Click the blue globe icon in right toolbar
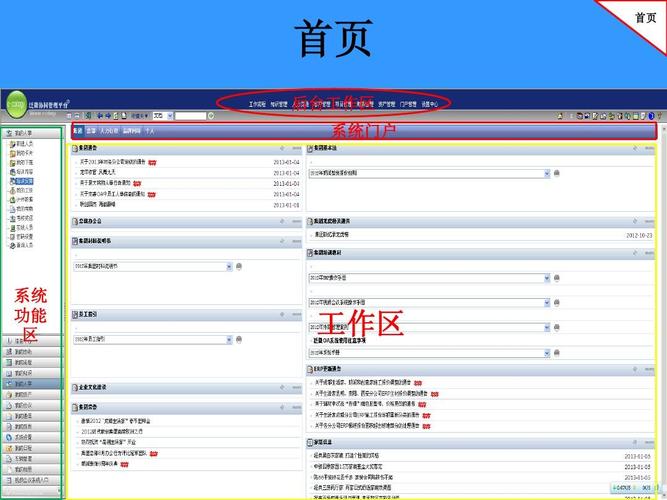 pyautogui.click(x=651, y=116)
